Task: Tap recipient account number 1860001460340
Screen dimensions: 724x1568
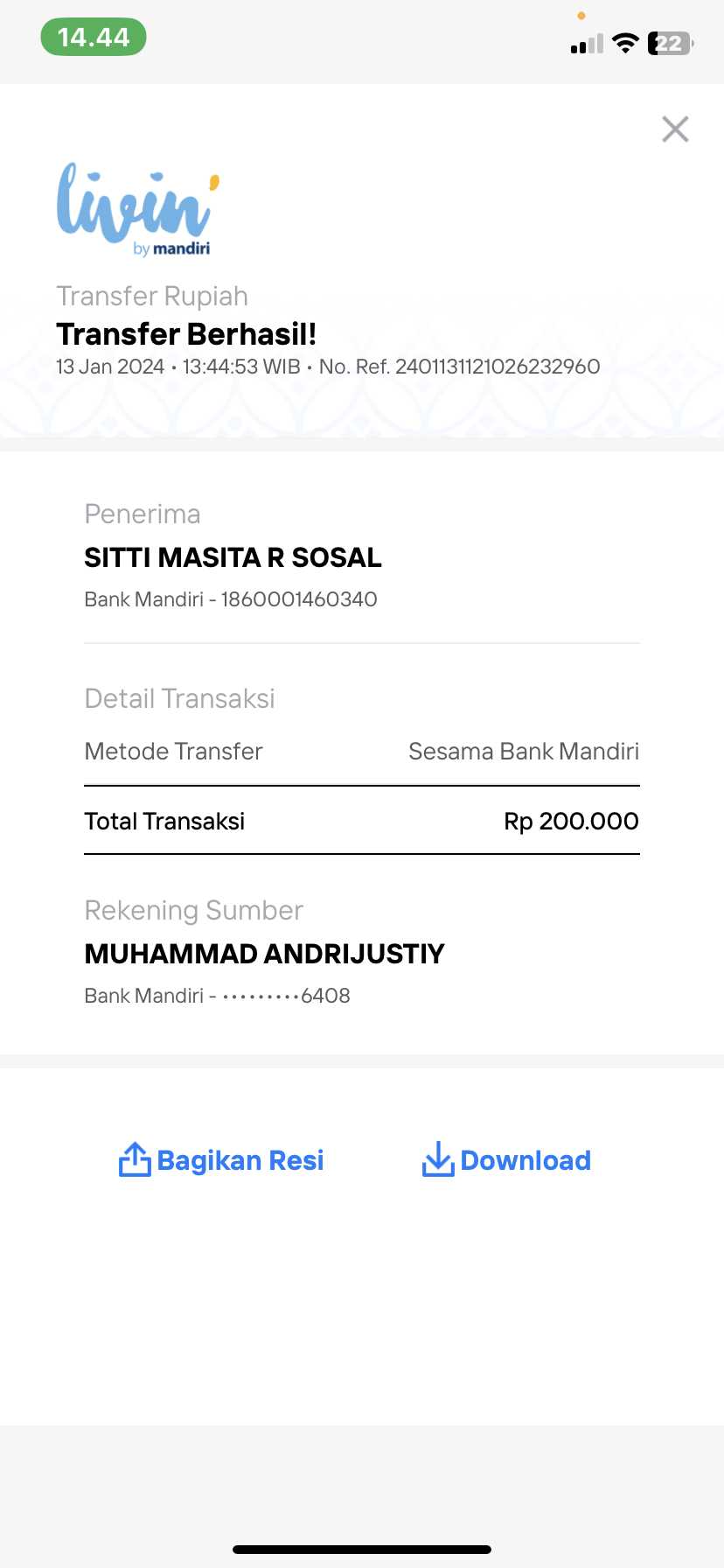Action: click(x=299, y=599)
